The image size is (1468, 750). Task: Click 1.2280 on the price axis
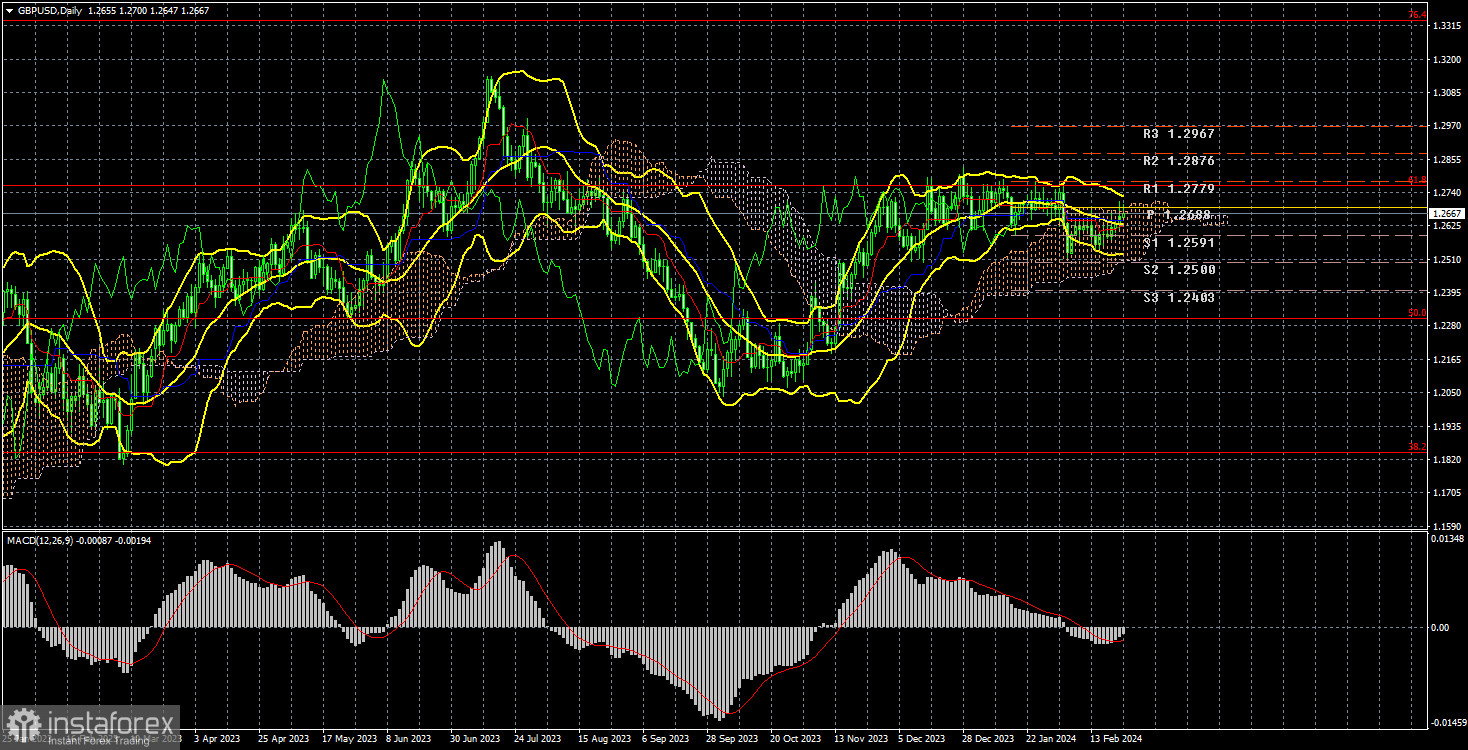pyautogui.click(x=1447, y=326)
